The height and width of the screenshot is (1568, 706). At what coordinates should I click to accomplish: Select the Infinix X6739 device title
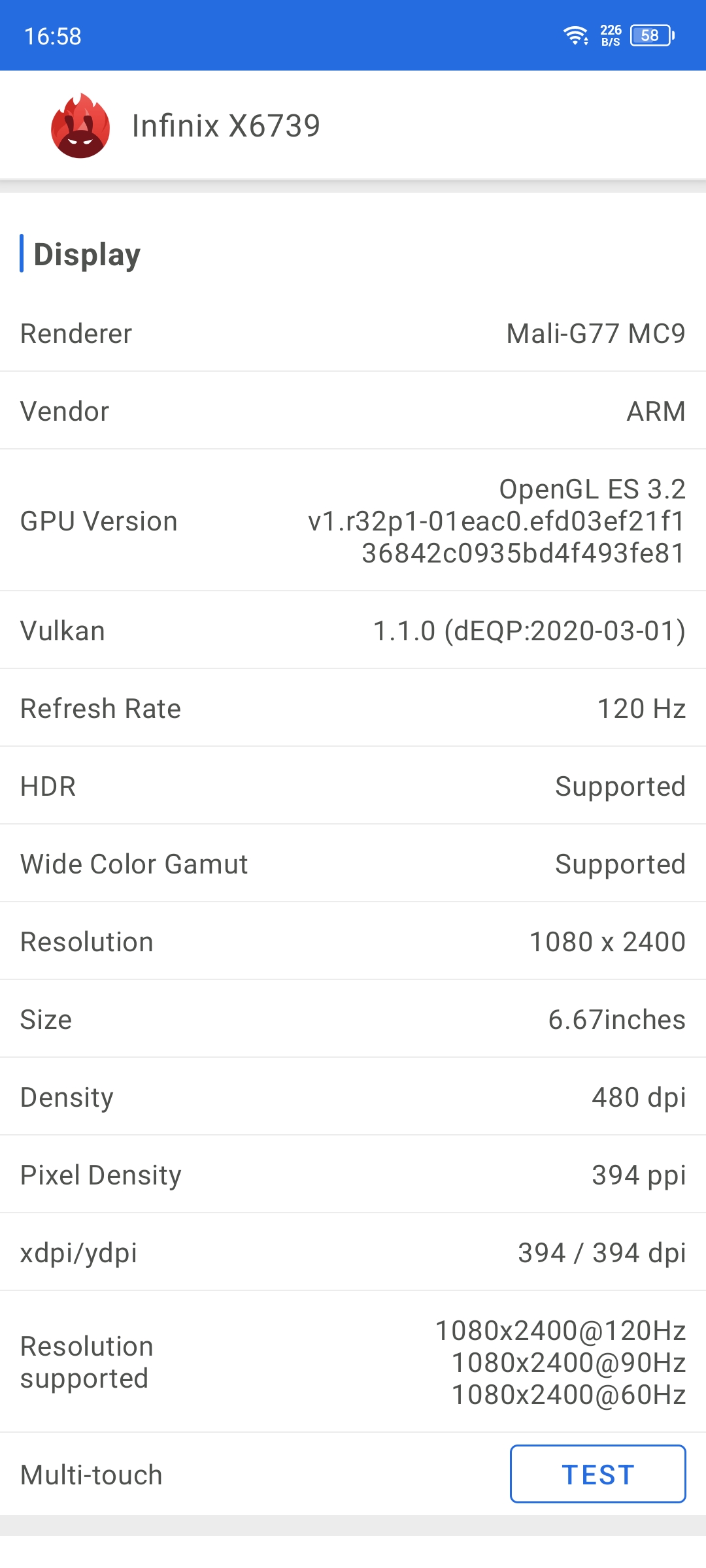[226, 125]
